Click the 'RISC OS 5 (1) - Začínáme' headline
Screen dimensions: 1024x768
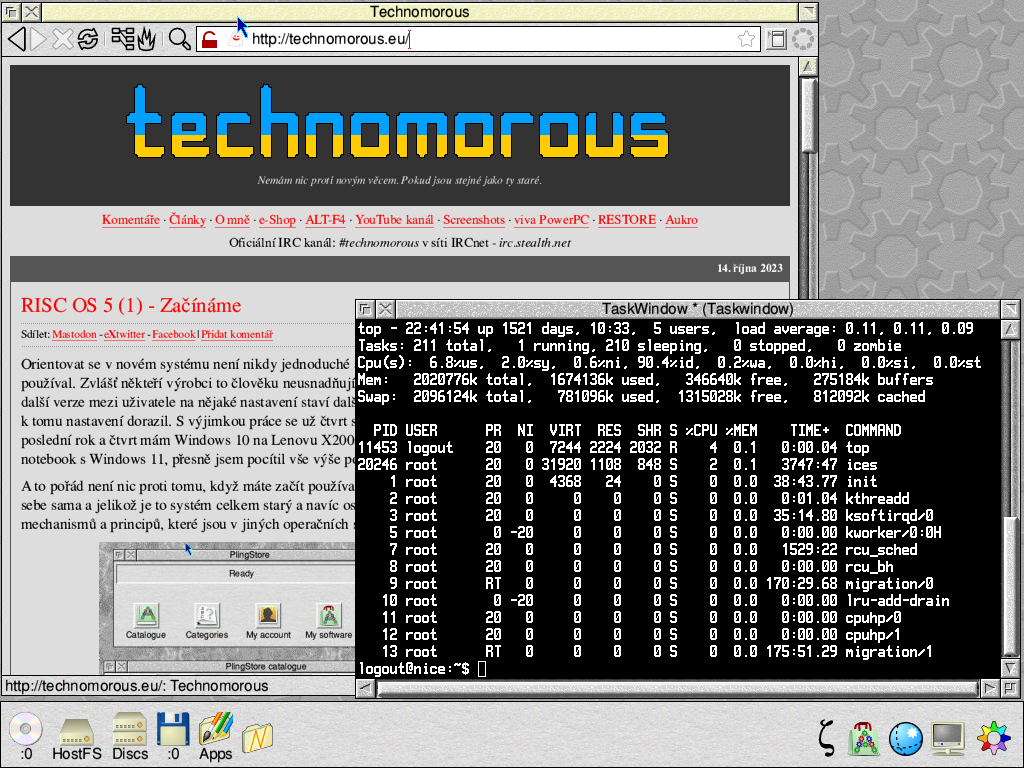click(131, 305)
